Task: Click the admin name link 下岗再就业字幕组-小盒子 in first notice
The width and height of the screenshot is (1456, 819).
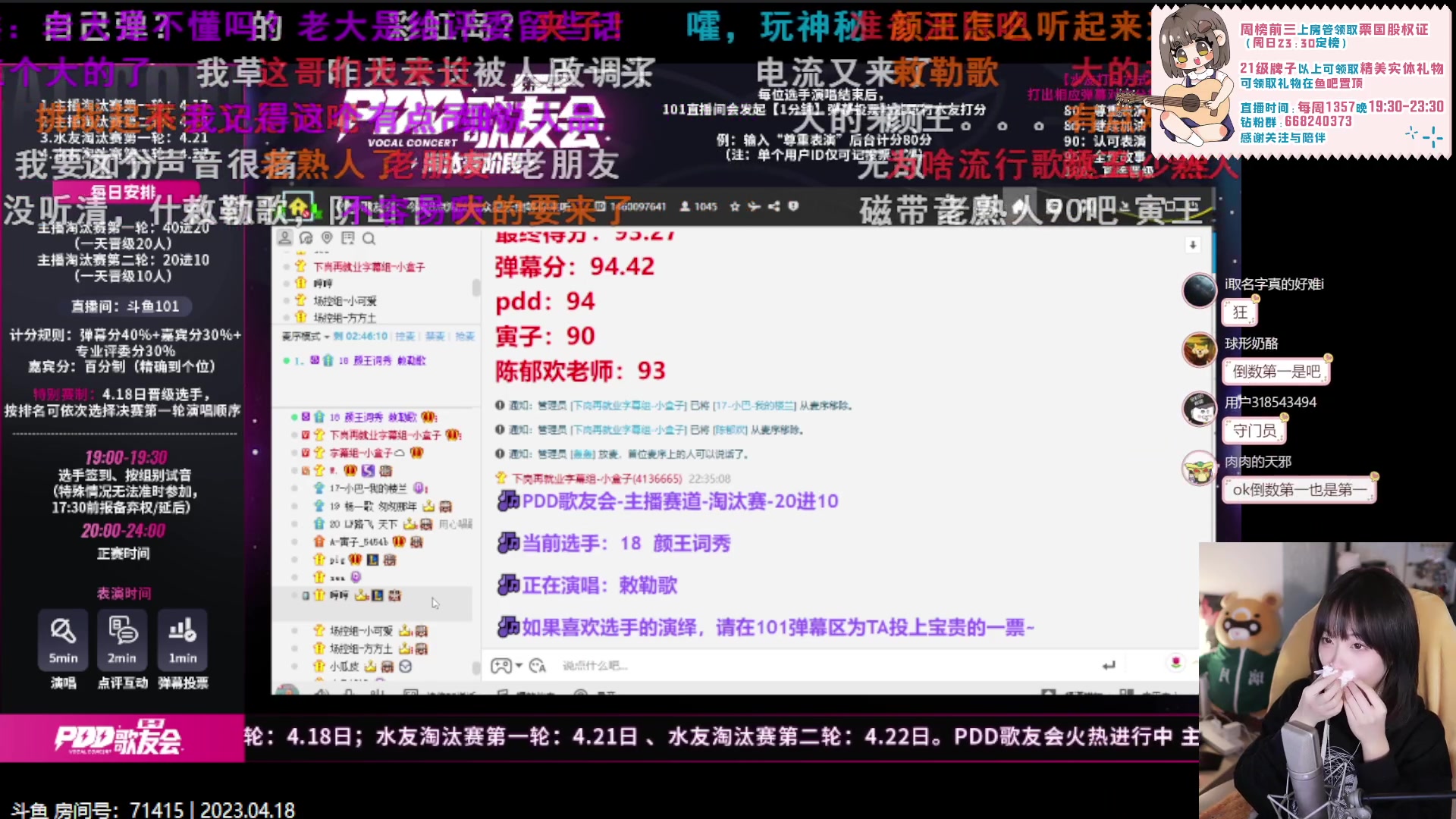Action: pyautogui.click(x=629, y=406)
